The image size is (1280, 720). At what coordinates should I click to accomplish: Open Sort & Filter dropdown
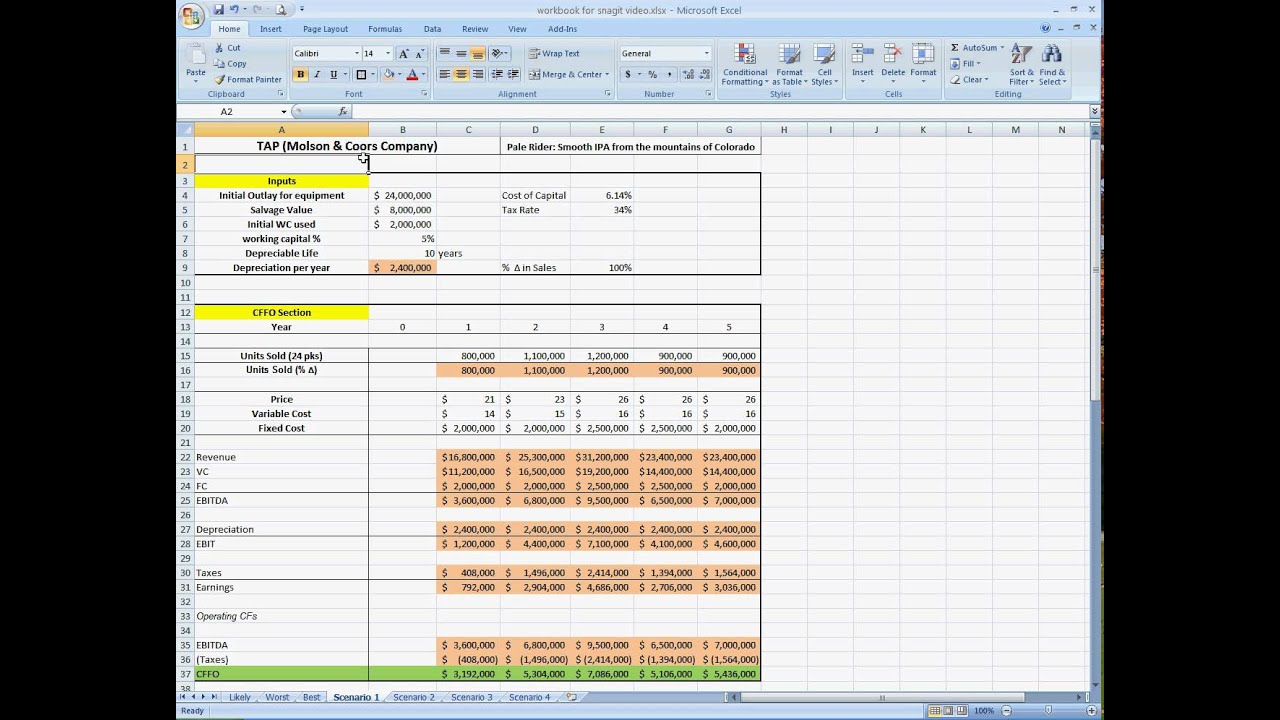[x=1021, y=65]
